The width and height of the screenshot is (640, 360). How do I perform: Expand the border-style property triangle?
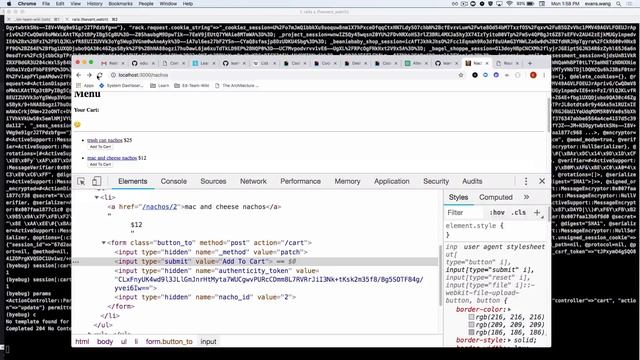509,340
